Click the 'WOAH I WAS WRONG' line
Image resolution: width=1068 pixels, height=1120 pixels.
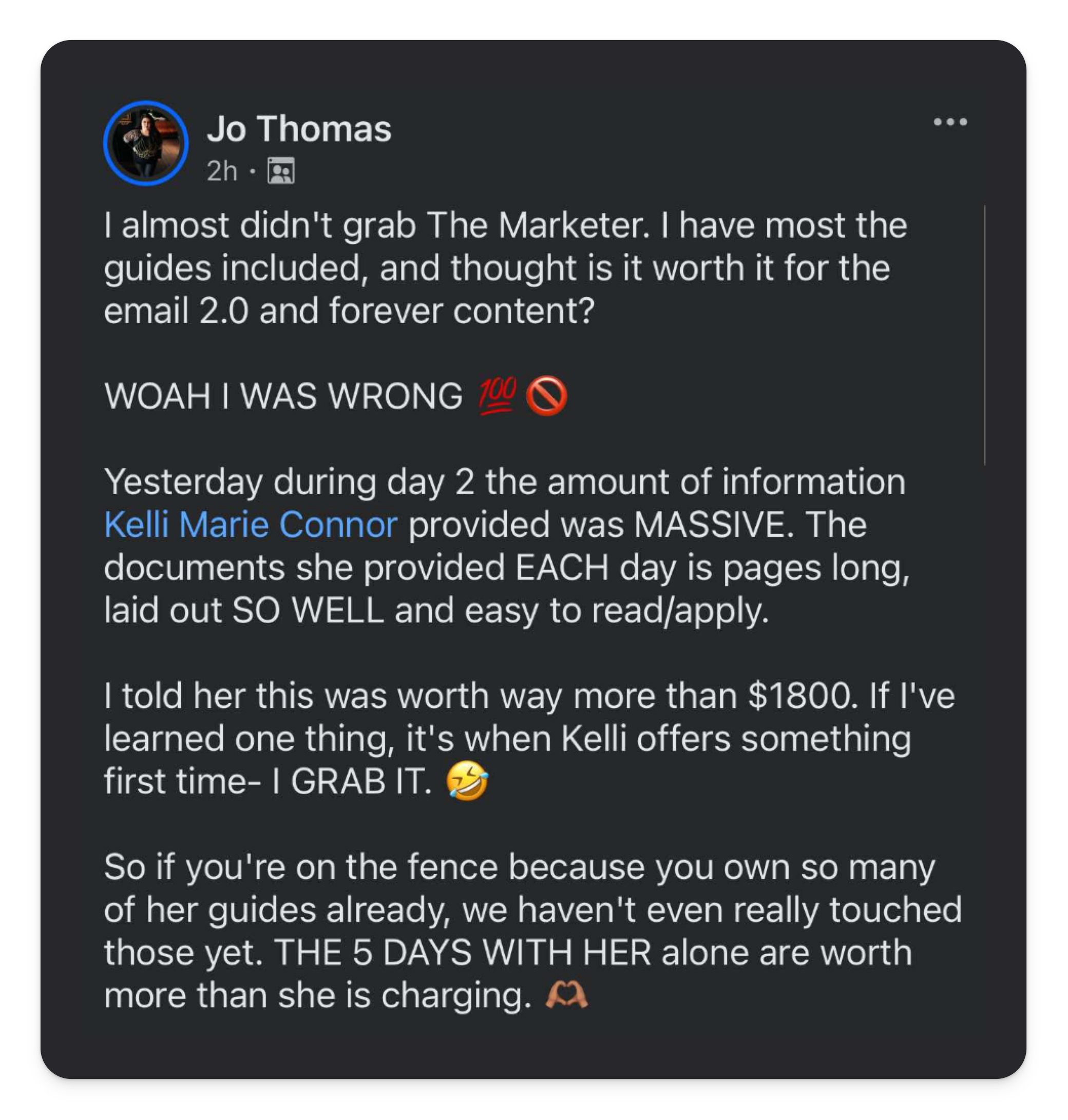point(283,396)
